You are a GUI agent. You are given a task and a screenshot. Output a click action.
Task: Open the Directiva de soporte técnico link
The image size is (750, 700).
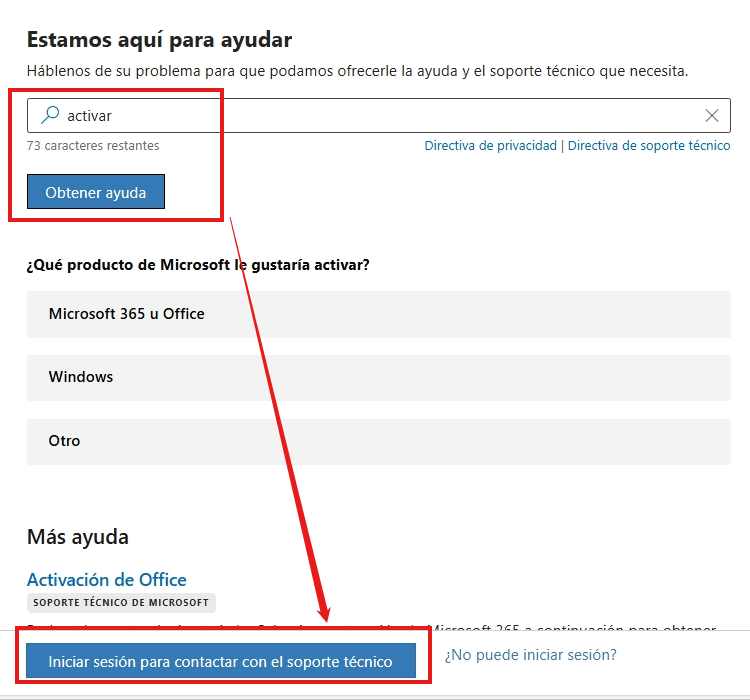click(x=649, y=145)
